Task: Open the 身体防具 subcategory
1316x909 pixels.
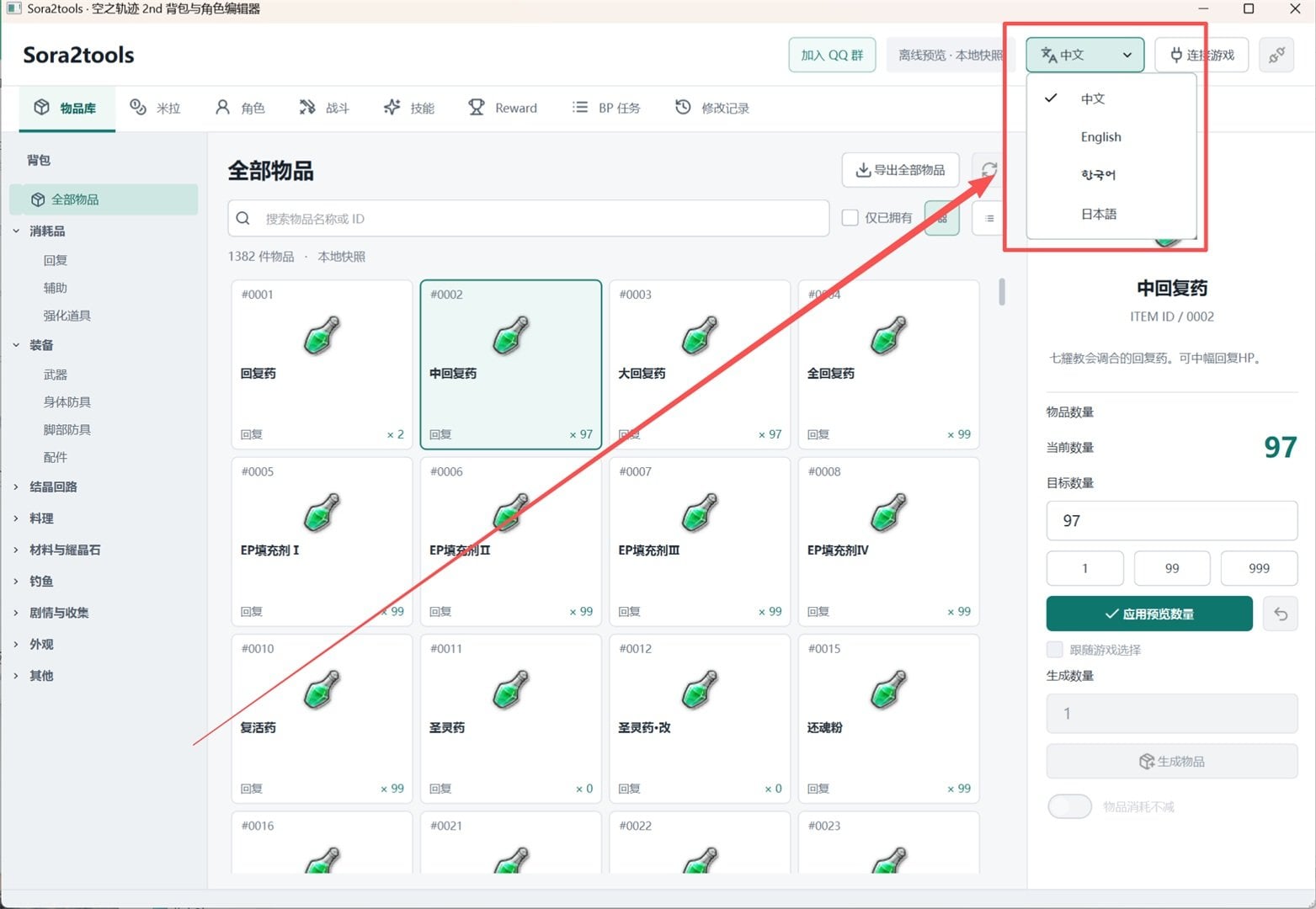Action: pos(67,402)
